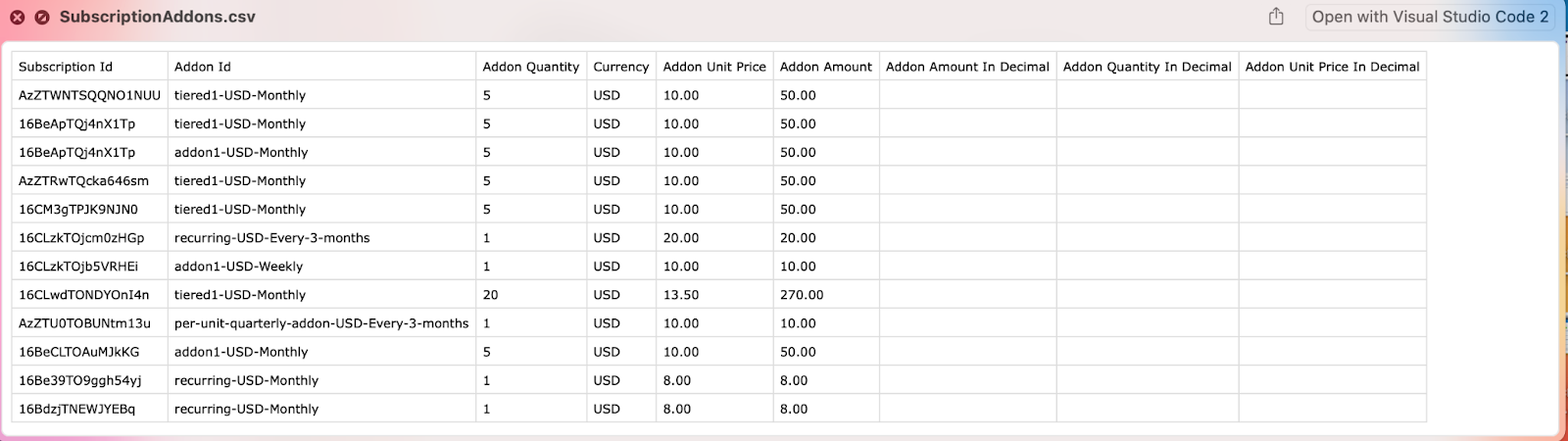The width and height of the screenshot is (1568, 441).
Task: Click the per-unit-quarterly-addon-USD-Every-3-months cell
Action: pyautogui.click(x=321, y=323)
